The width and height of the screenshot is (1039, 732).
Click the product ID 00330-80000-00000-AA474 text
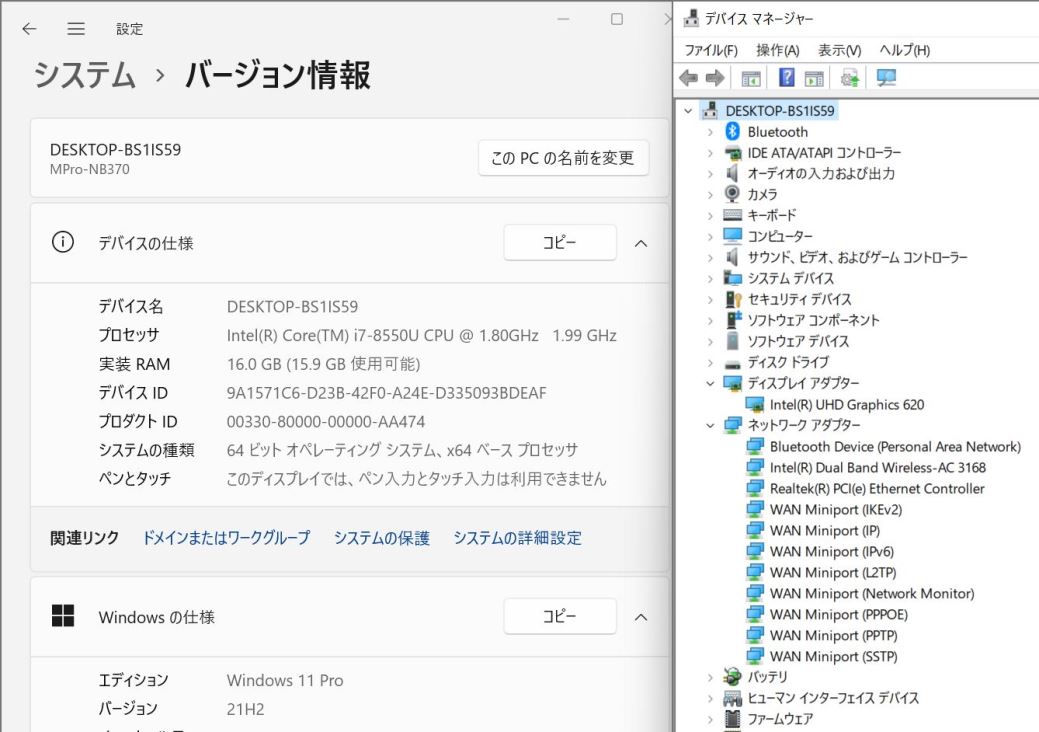point(326,422)
